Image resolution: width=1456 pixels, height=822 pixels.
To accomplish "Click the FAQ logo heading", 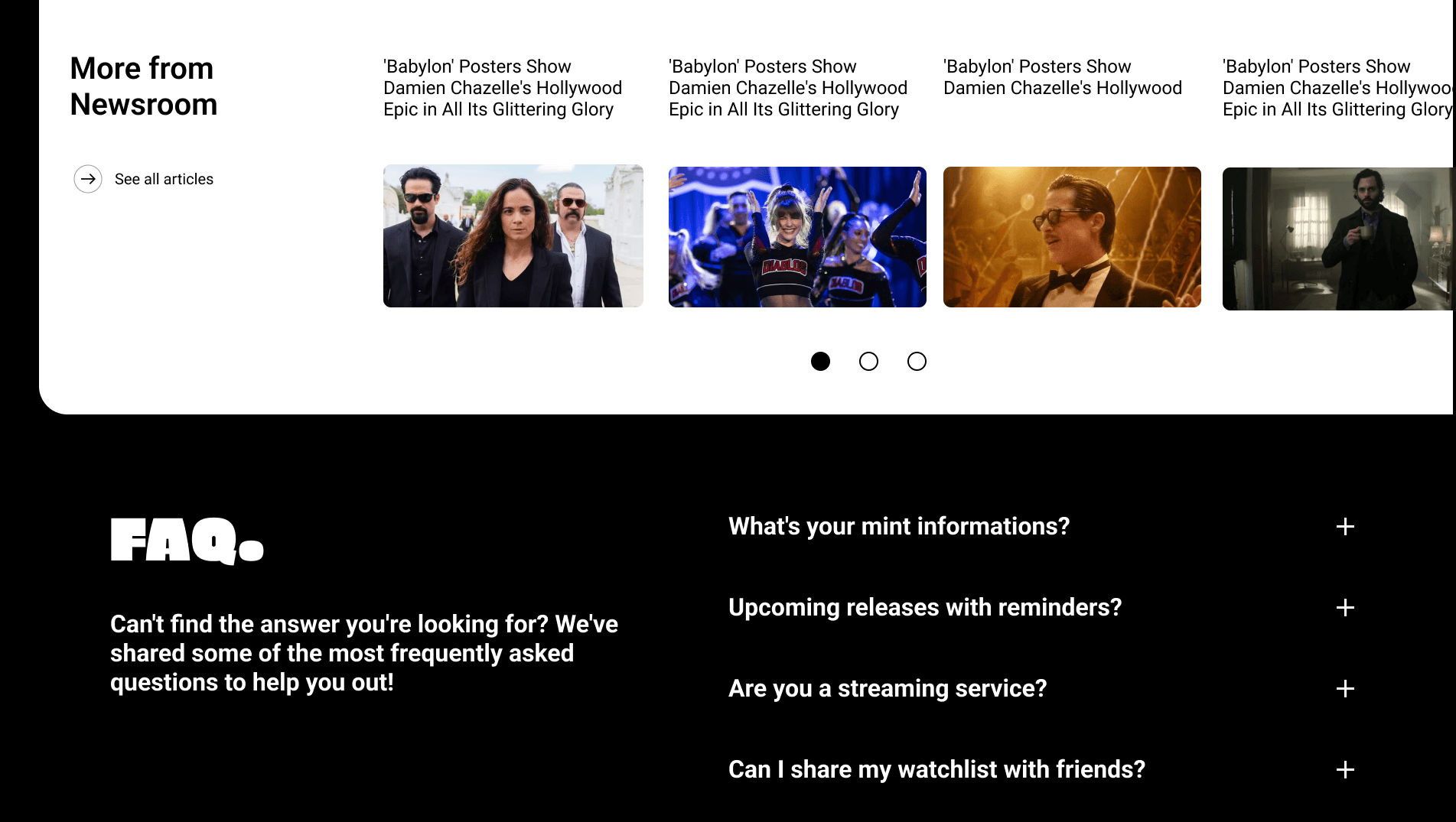I will [187, 541].
